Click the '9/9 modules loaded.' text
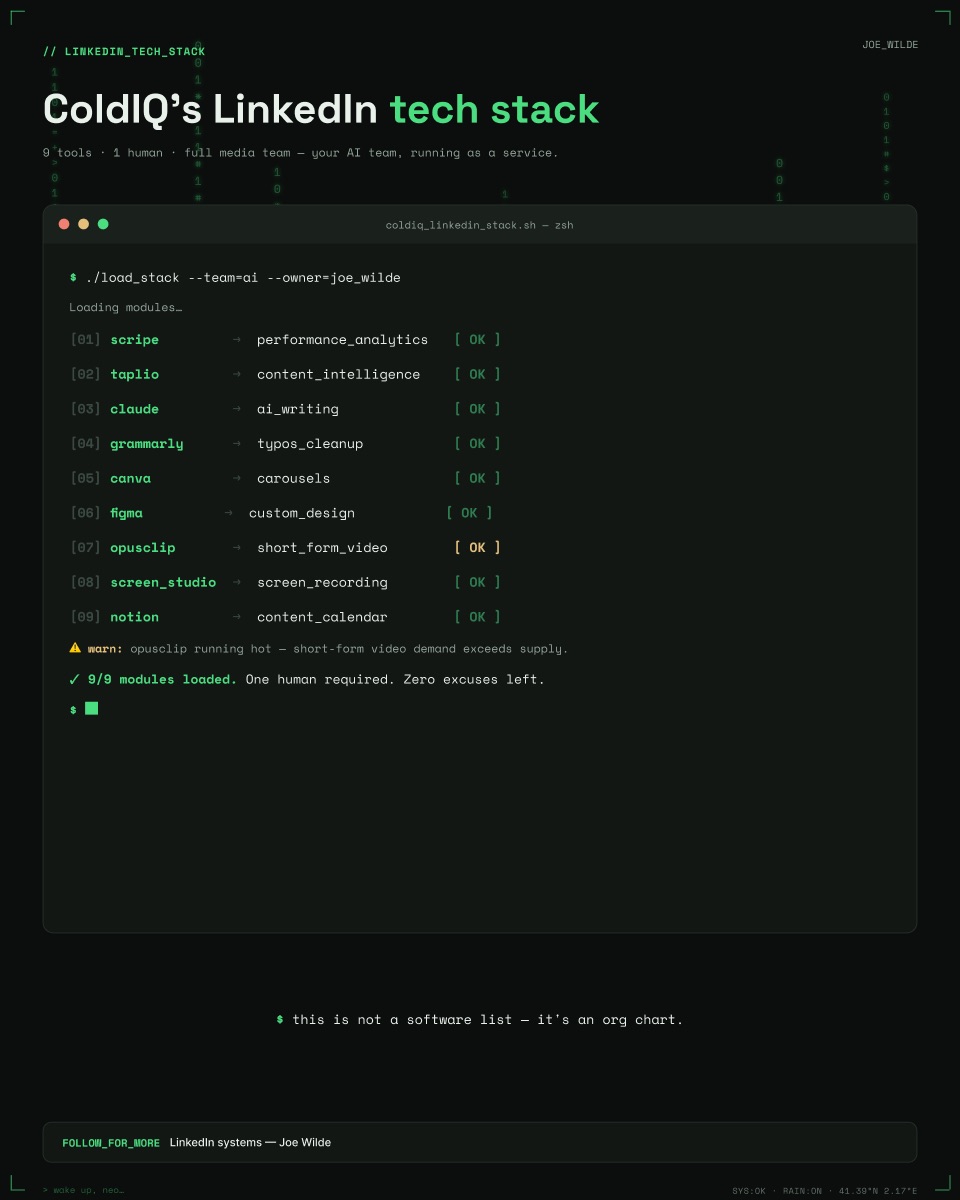Viewport: 960px width, 1200px height. [162, 679]
